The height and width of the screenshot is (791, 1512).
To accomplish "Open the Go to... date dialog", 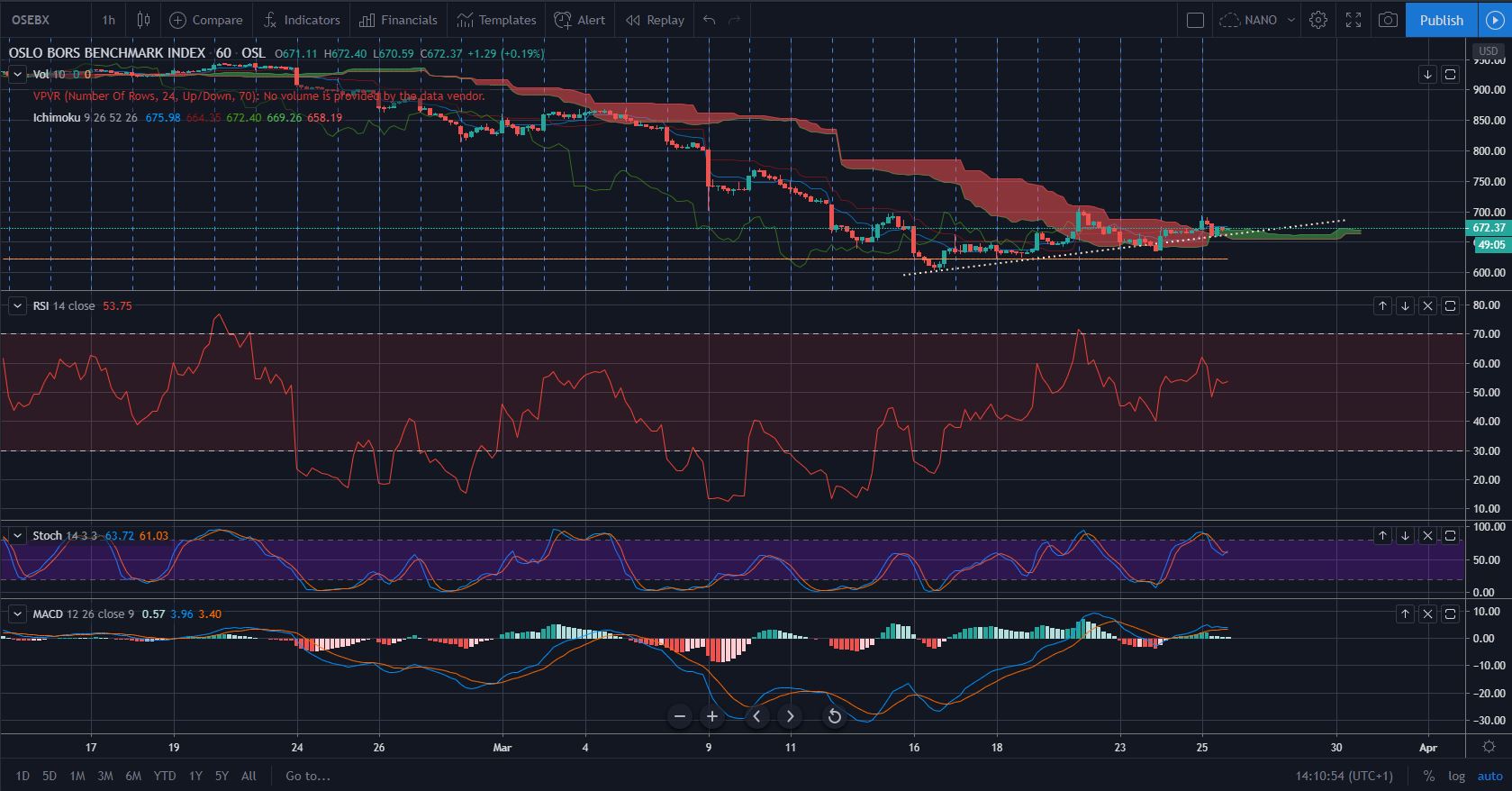I will click(x=308, y=776).
